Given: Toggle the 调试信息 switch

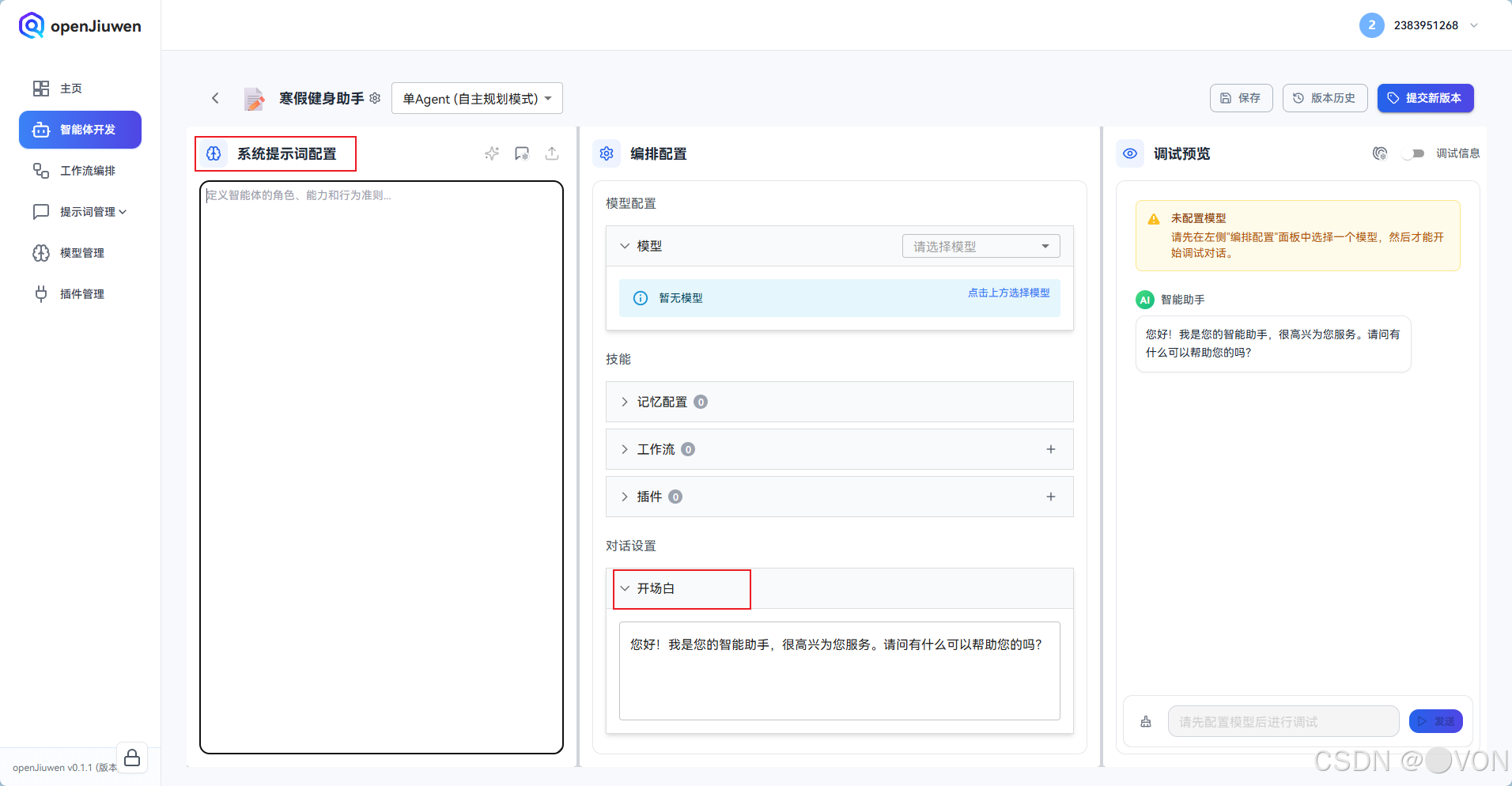Looking at the screenshot, I should [1415, 153].
